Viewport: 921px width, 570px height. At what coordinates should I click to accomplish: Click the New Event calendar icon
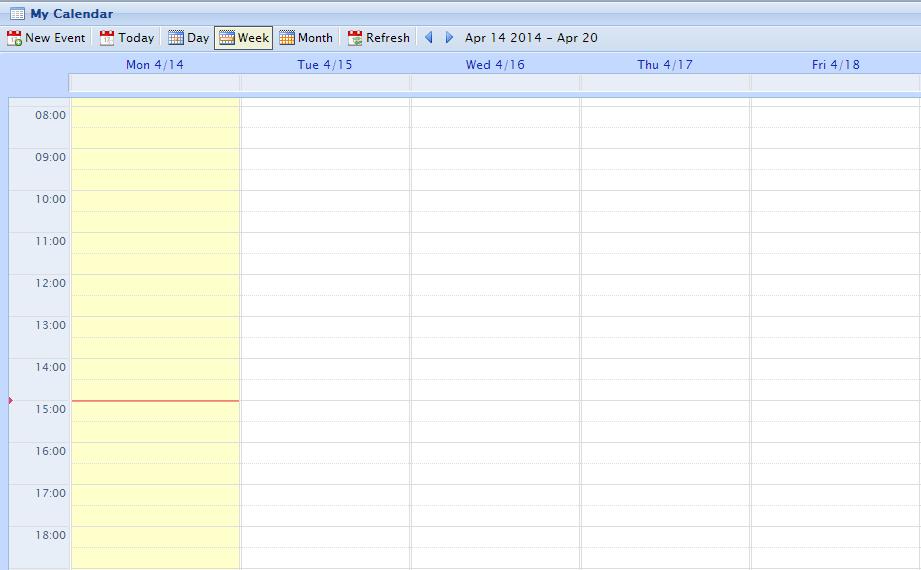(x=14, y=38)
